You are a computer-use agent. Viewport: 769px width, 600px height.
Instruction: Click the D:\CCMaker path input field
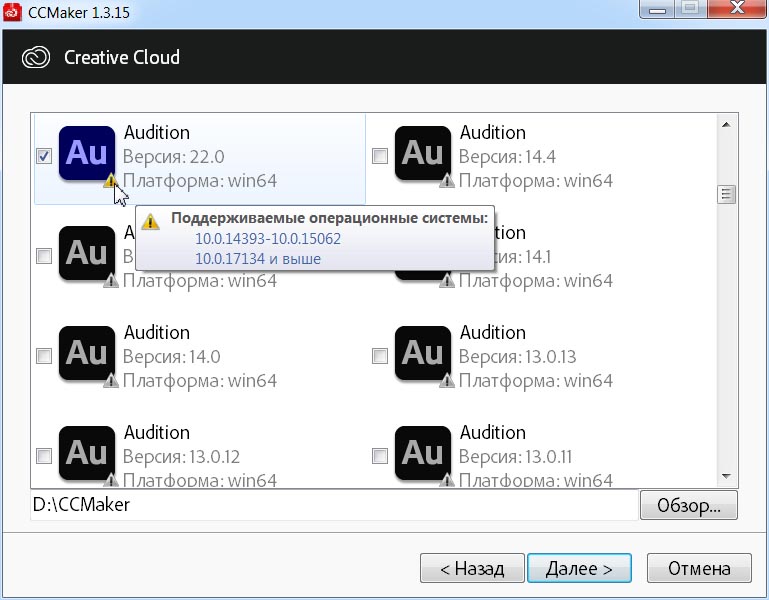[x=334, y=505]
